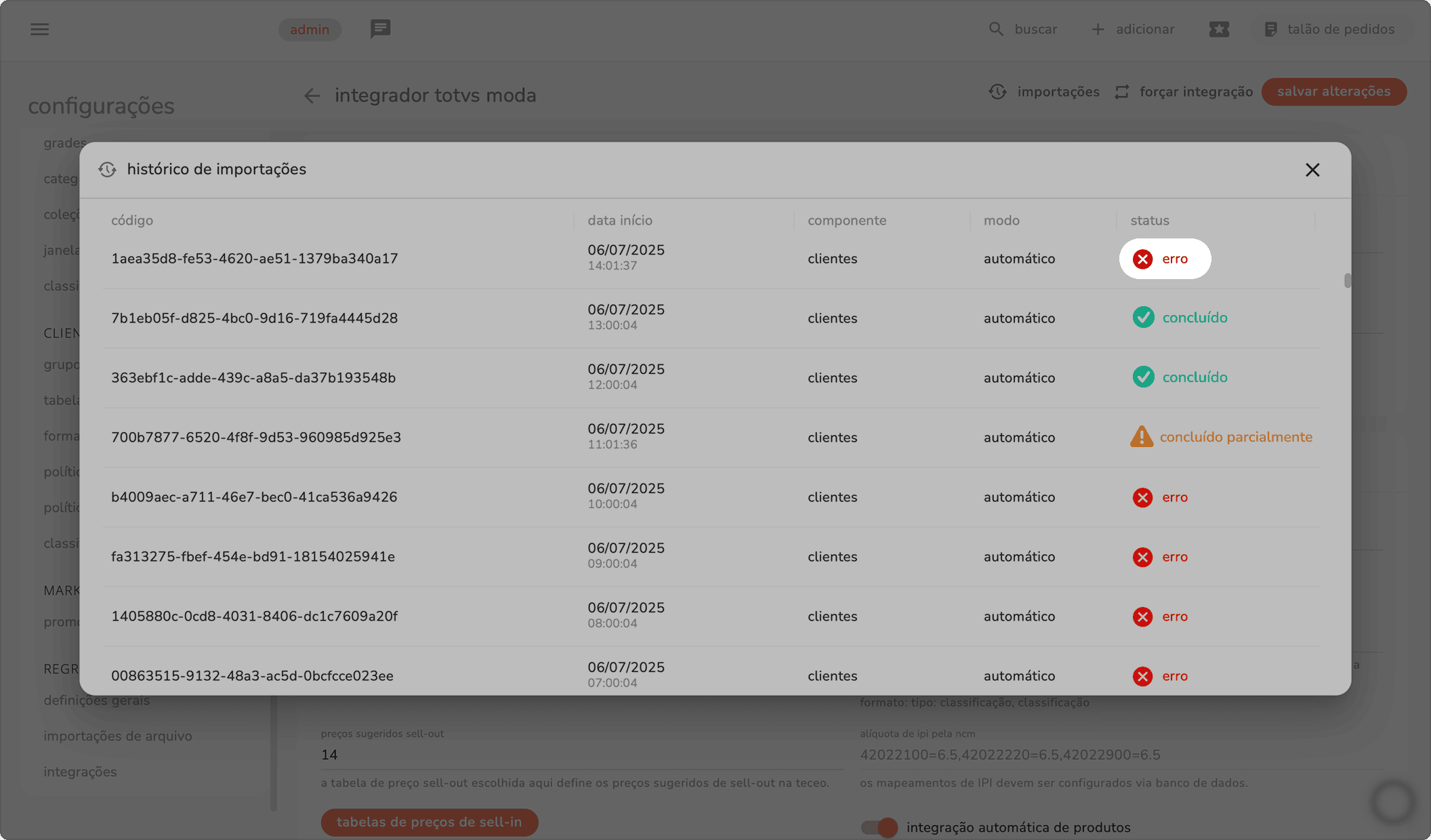Click salvar alterações button

tap(1334, 91)
